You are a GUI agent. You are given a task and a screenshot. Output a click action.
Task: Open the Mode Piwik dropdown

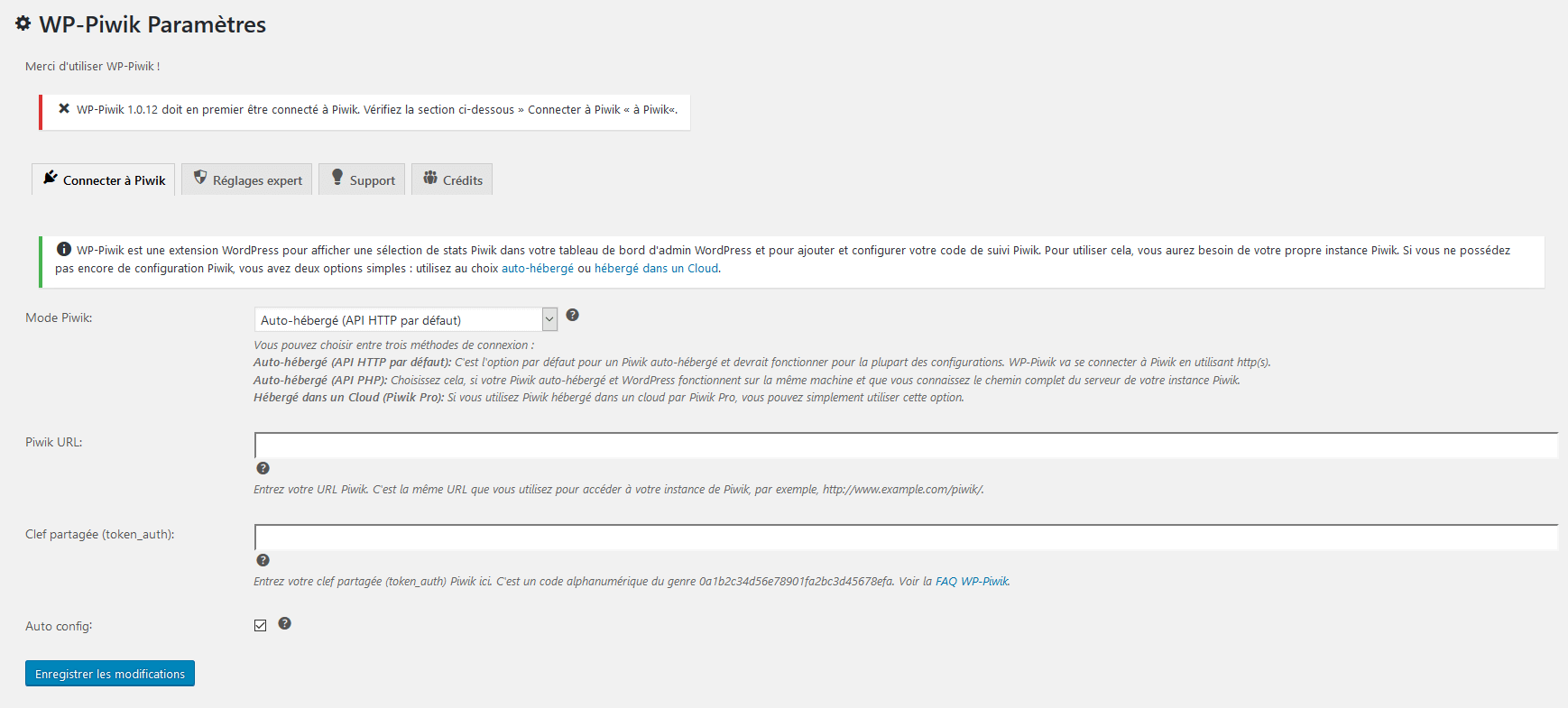tap(406, 319)
